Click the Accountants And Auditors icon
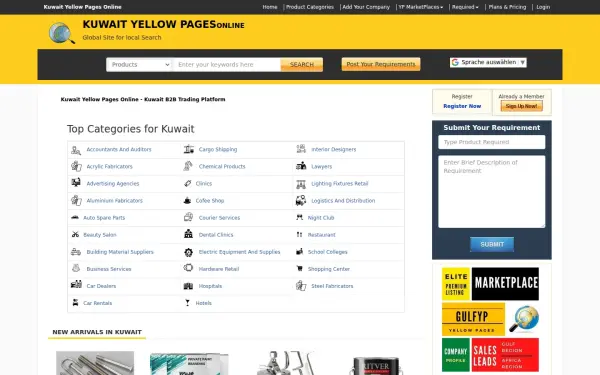This screenshot has height=375, width=600. 76,150
